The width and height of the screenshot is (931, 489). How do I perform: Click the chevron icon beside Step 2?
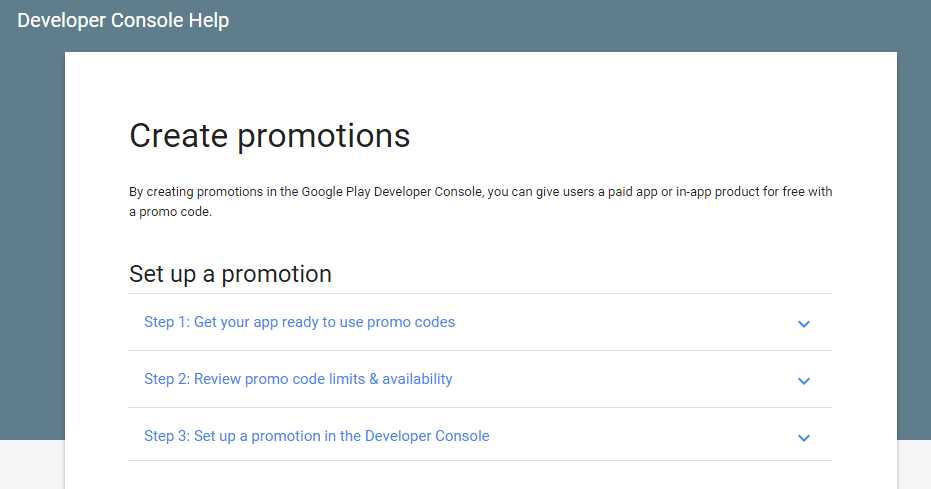(804, 380)
